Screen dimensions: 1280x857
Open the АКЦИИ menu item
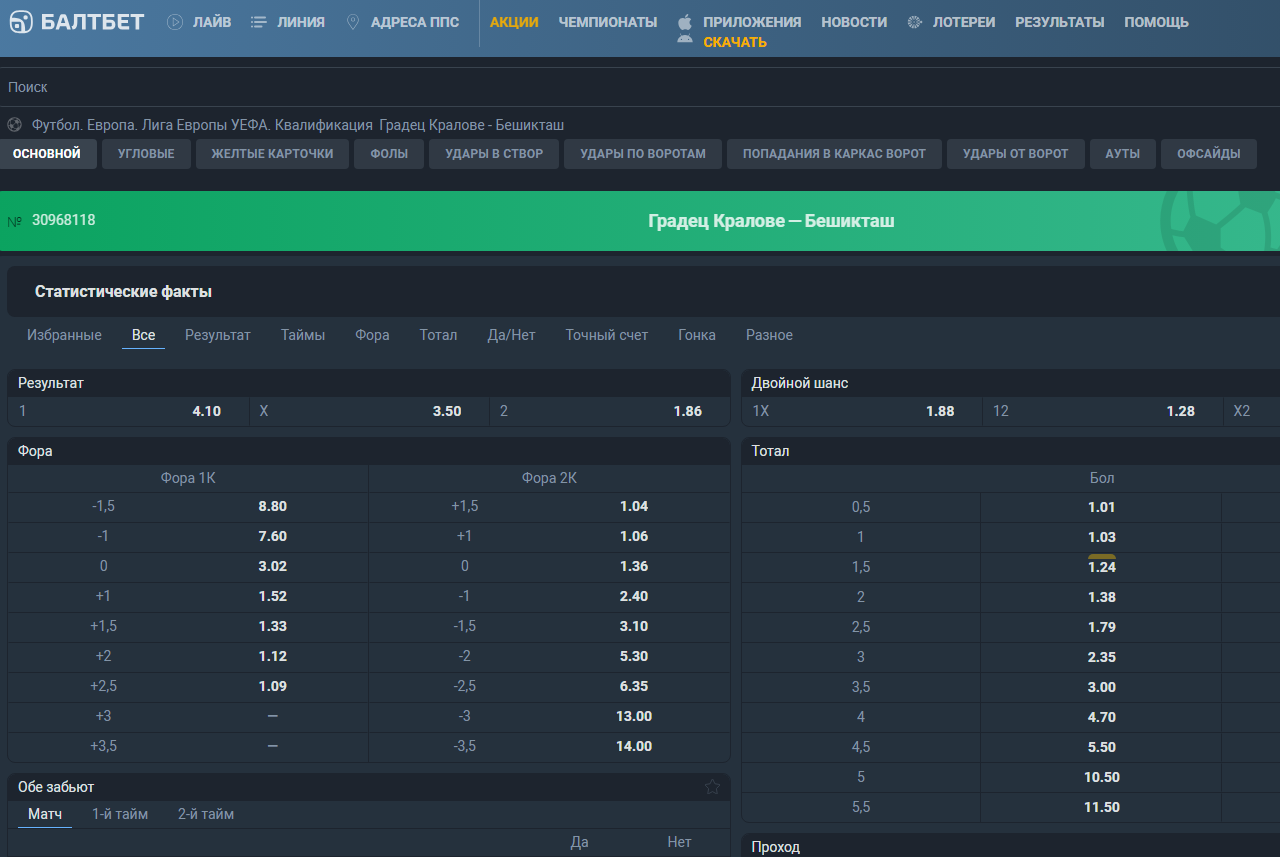point(514,22)
